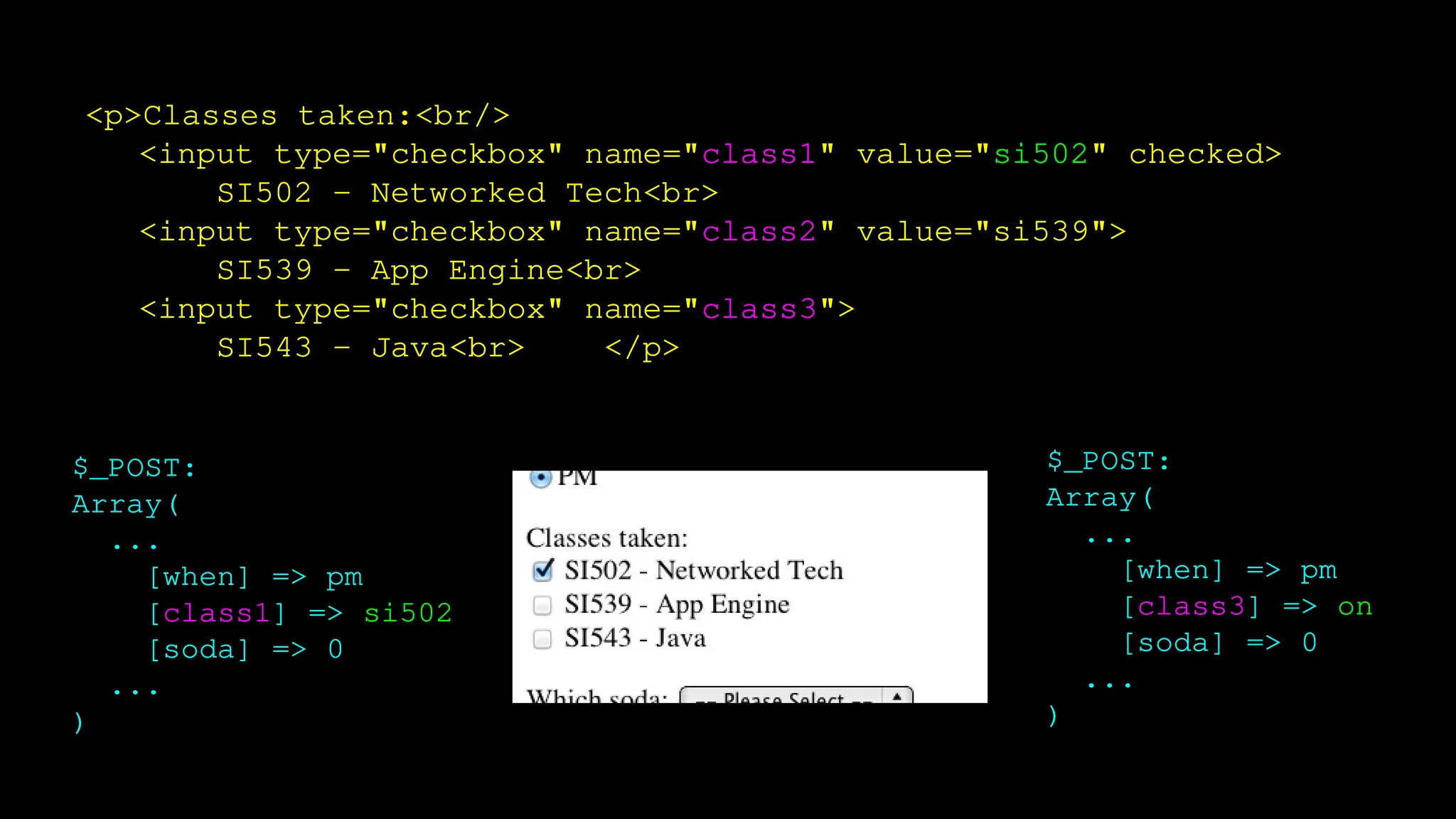Click '[class1] => si502' in left array
This screenshot has height=819, width=1456.
point(300,614)
